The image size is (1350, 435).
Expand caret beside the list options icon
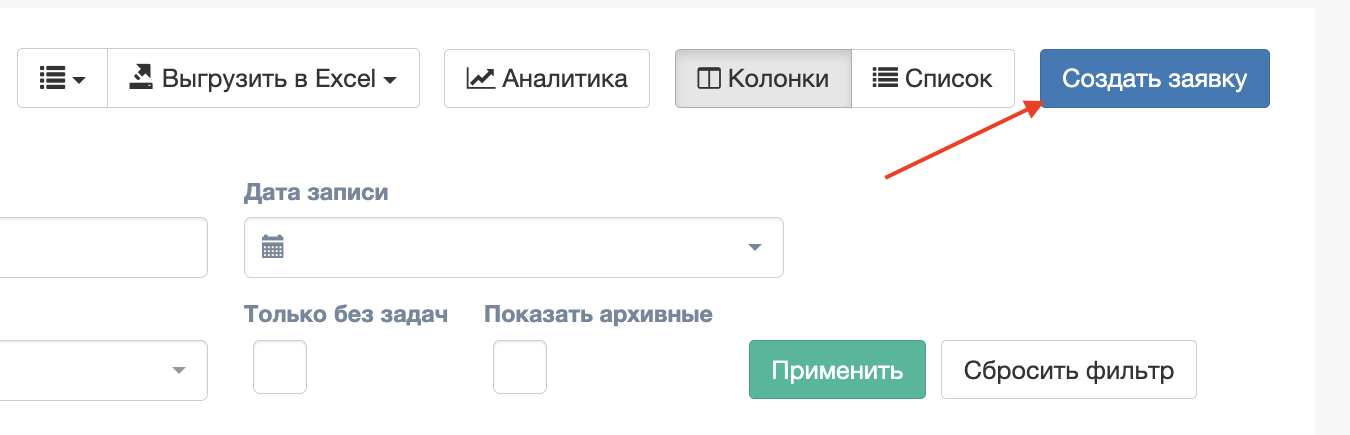[x=78, y=79]
